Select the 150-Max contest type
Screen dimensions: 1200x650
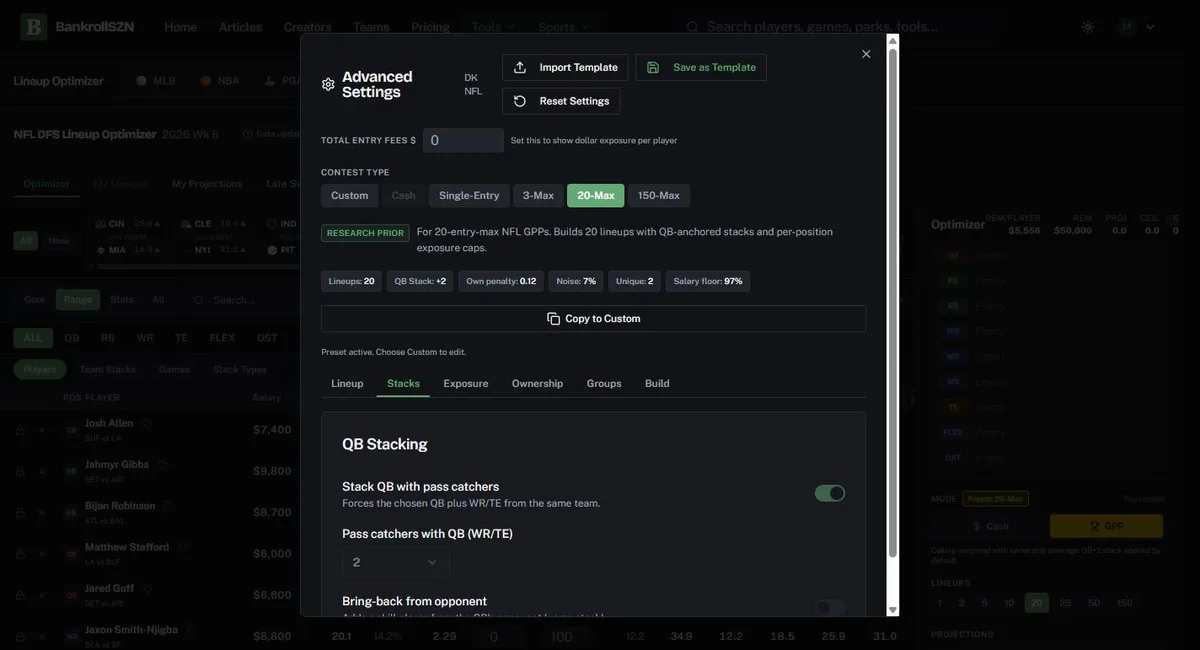click(659, 196)
